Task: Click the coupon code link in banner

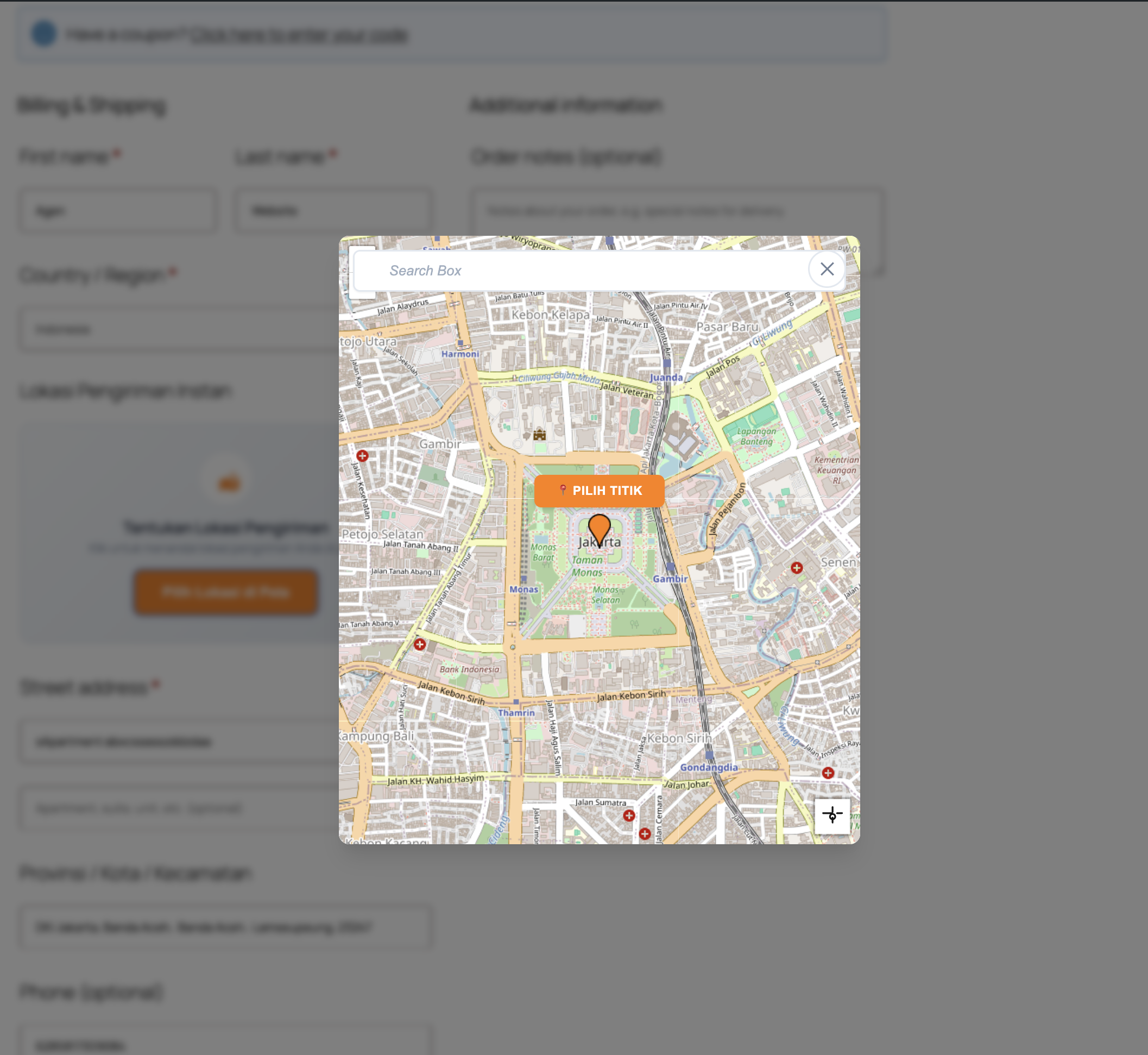Action: coord(299,35)
